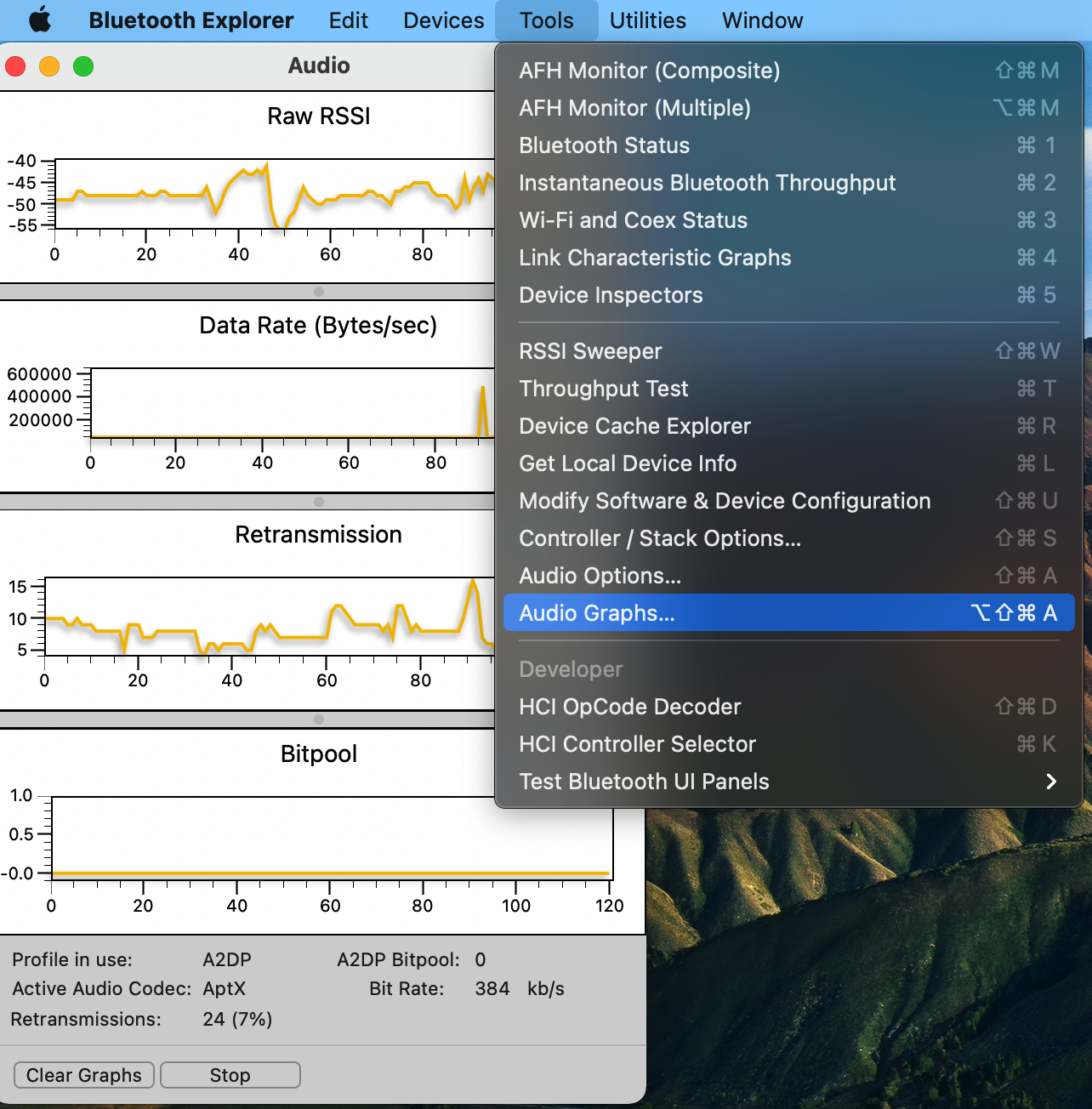
Task: Click the 384 bit rate value
Action: [492, 989]
